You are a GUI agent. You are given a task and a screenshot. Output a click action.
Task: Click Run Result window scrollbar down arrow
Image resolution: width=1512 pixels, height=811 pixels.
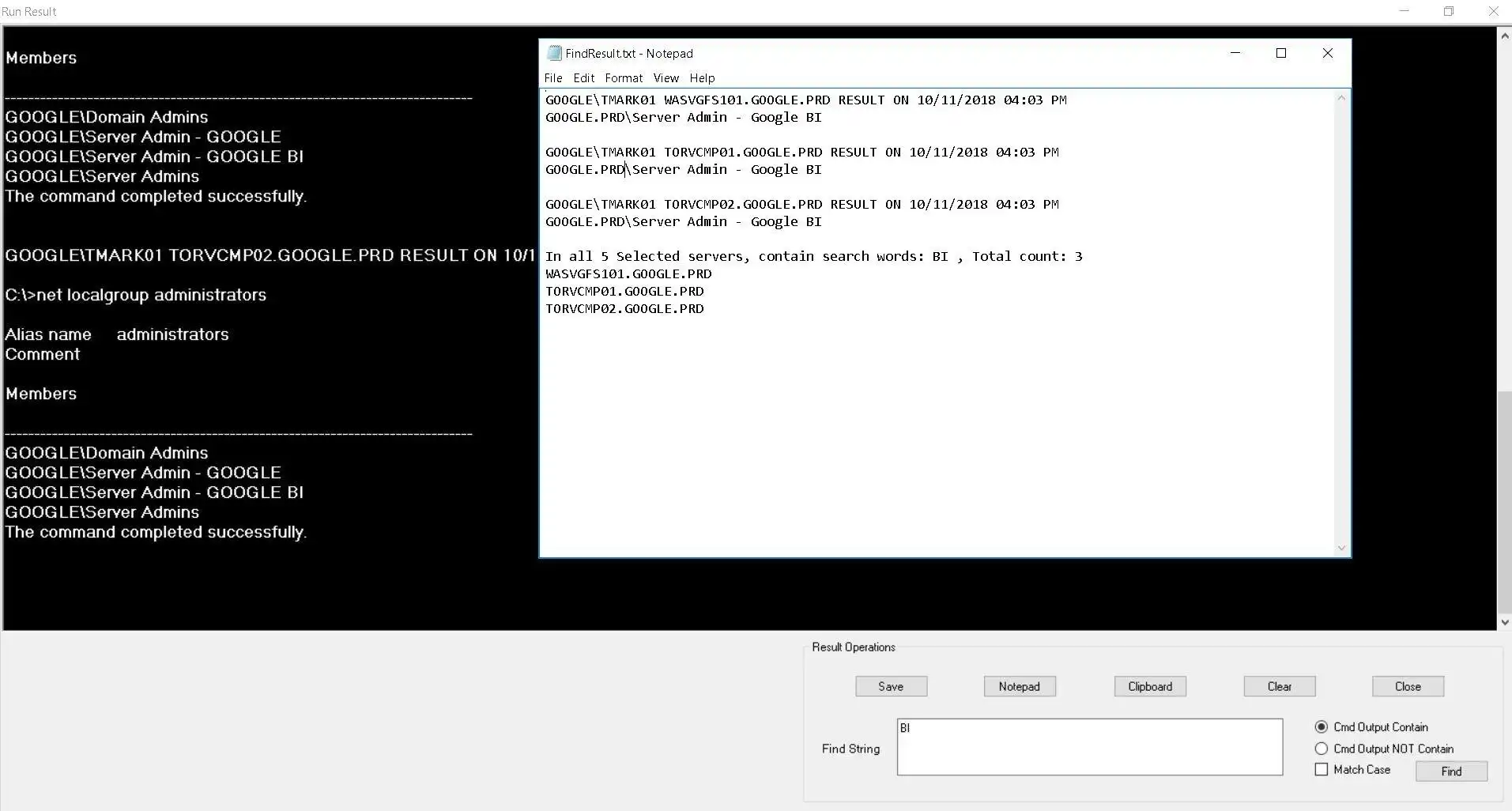click(1505, 622)
